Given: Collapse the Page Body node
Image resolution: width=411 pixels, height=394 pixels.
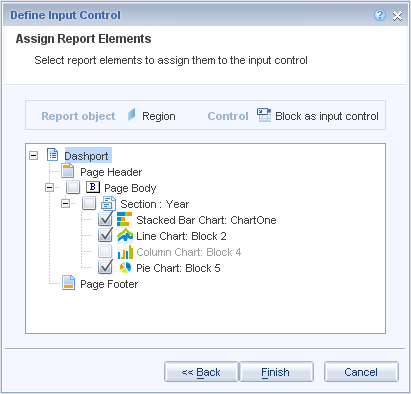Looking at the screenshot, I should (x=49, y=187).
